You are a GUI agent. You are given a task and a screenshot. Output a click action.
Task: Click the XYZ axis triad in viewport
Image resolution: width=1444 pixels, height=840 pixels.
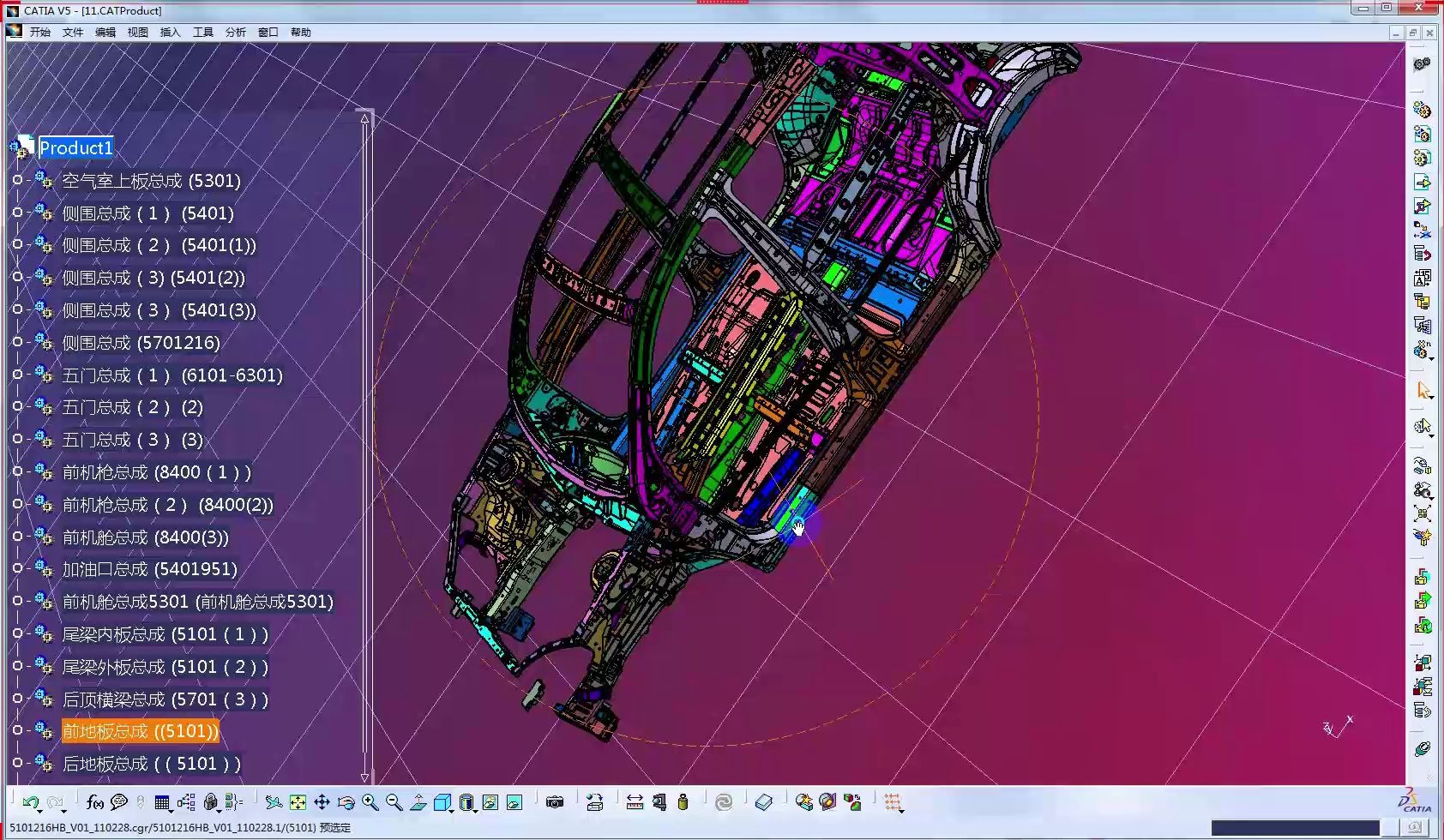[x=1338, y=727]
